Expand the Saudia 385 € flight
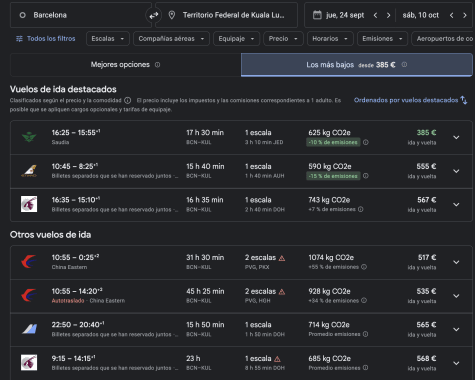Viewport: 475px width, 380px height. click(x=456, y=137)
